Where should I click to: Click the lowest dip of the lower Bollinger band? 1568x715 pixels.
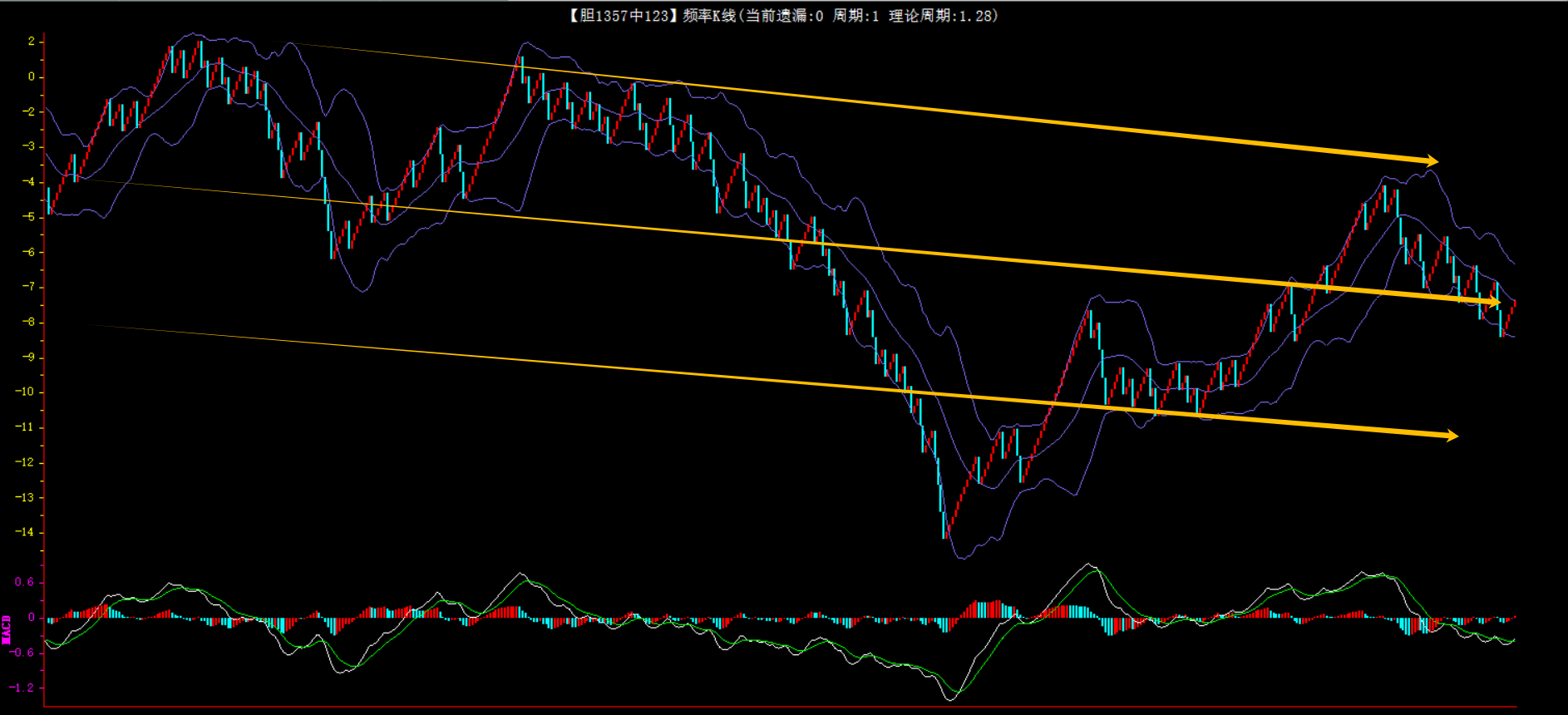tap(963, 558)
